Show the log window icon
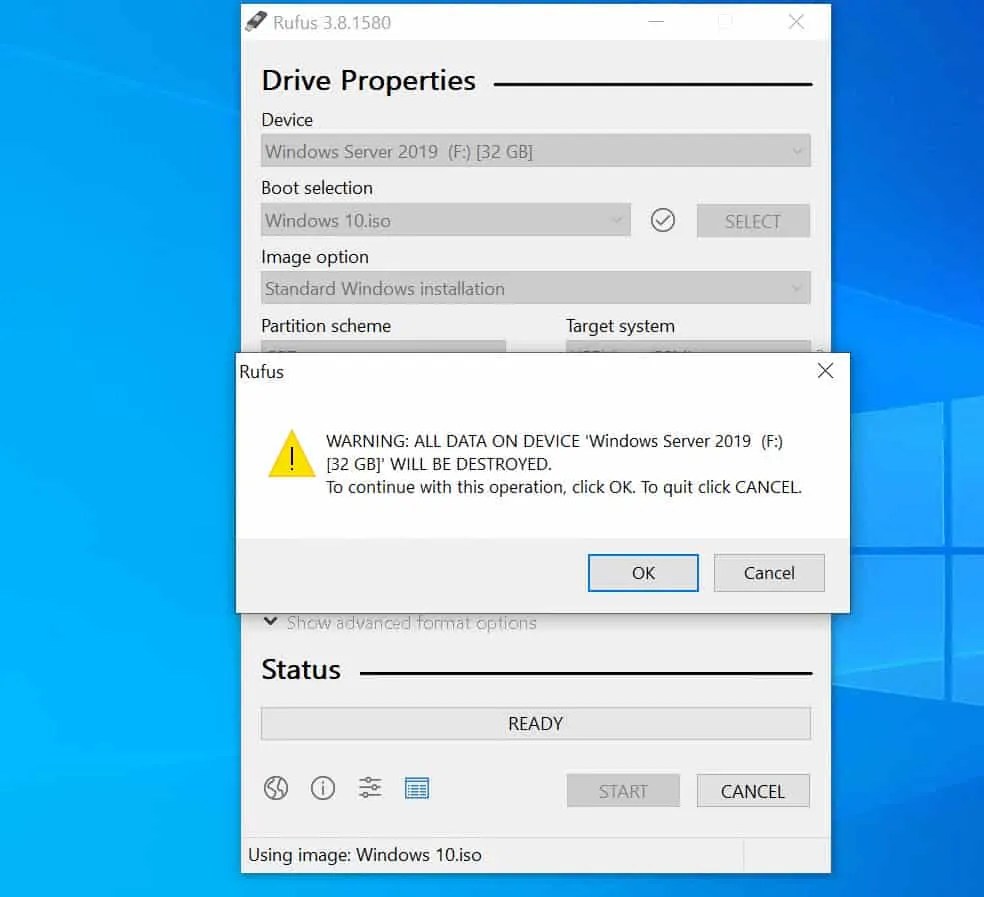The image size is (984, 897). 417,788
